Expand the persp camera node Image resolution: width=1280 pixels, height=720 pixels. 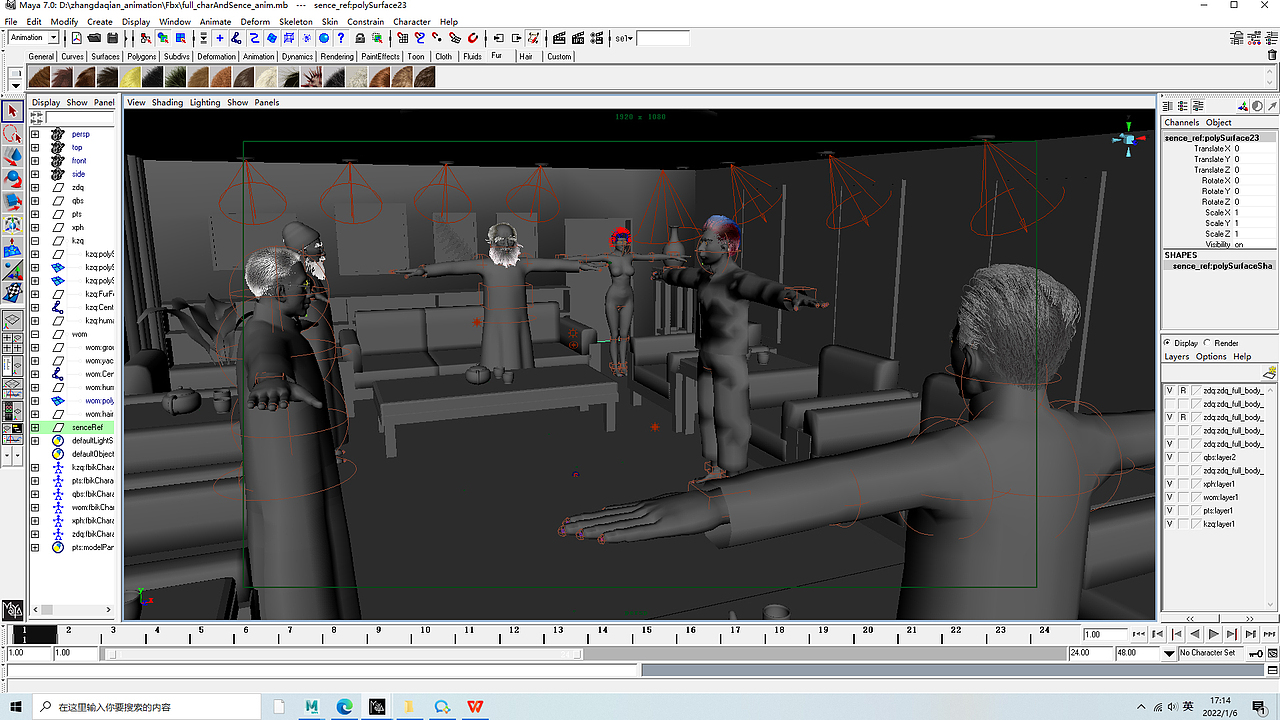click(x=35, y=134)
